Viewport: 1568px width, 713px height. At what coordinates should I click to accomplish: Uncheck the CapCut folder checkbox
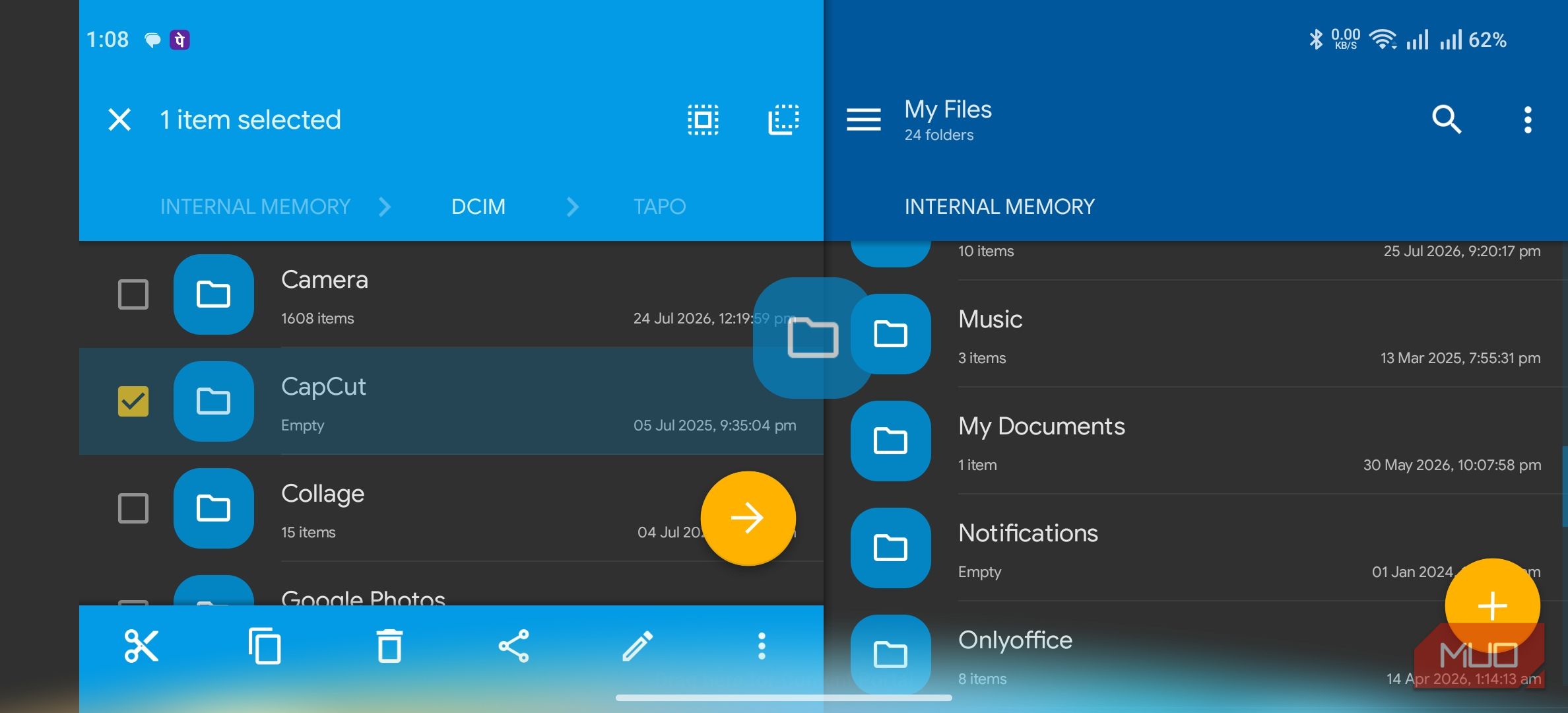(133, 401)
